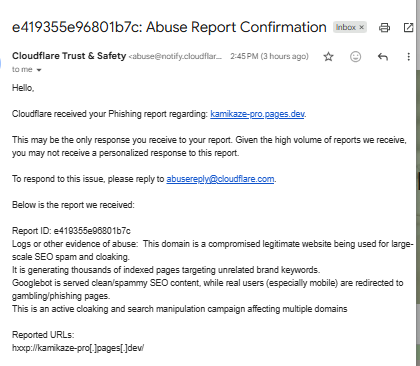Click the sender name Cloudflare Trust & Safety

click(x=69, y=56)
